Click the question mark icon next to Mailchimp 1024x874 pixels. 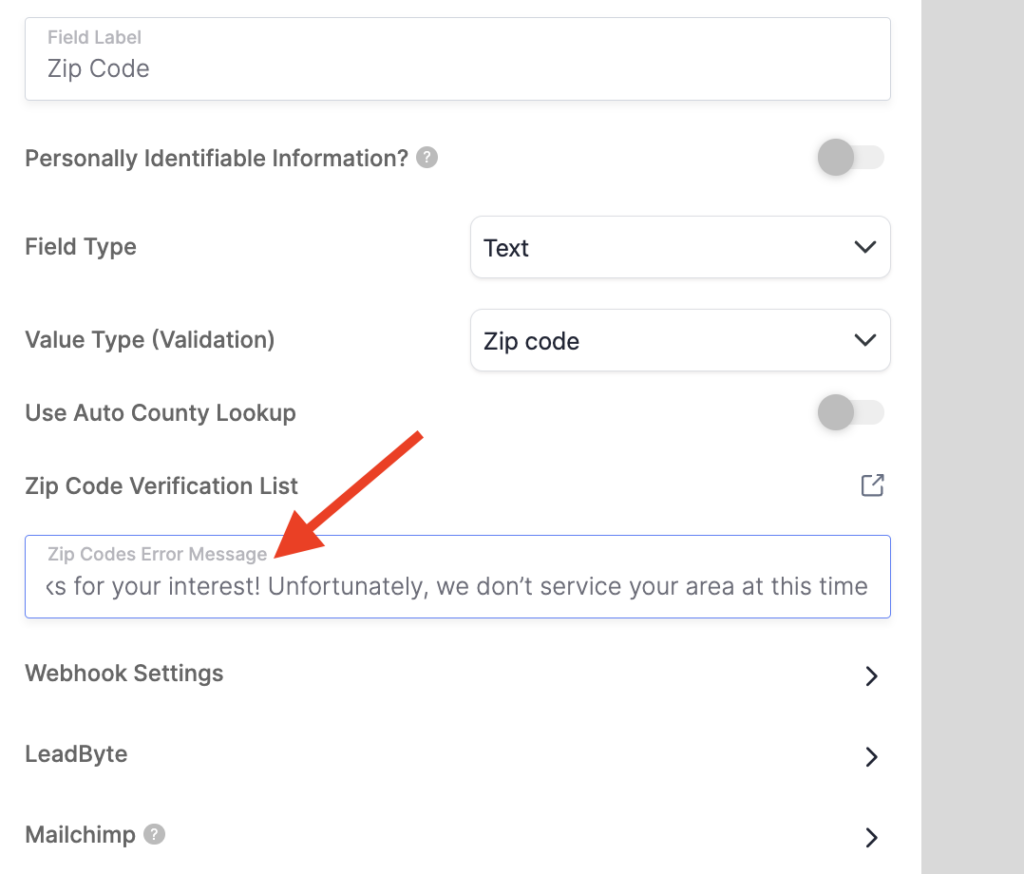[153, 834]
